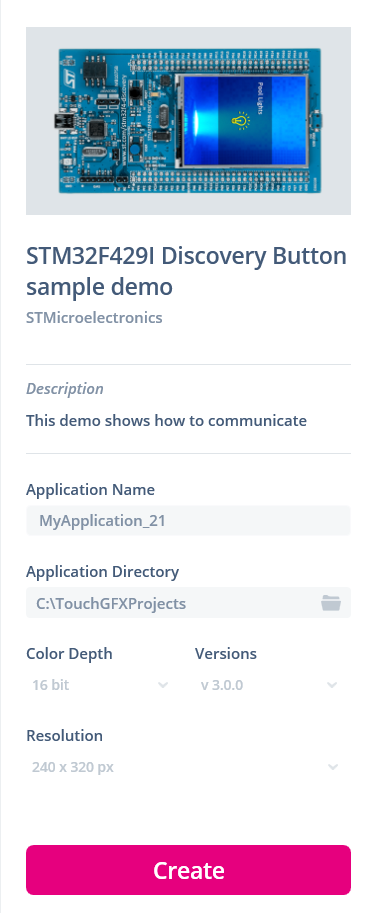Click the yellow lightbulb icon on board display

click(x=240, y=121)
